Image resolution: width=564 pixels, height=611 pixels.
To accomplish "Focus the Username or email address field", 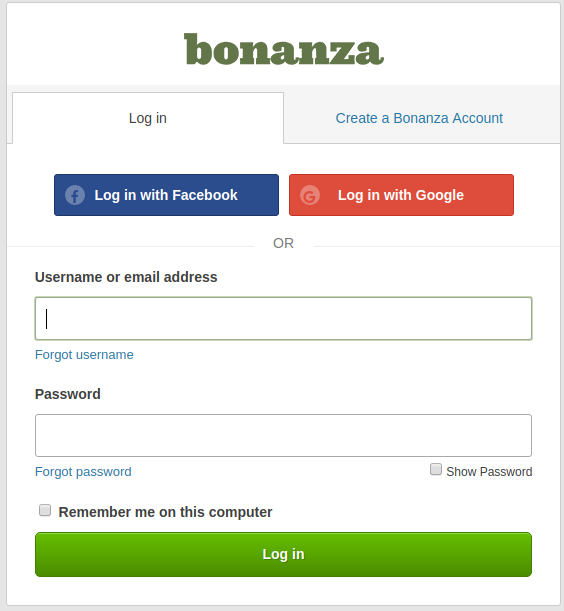I will click(283, 318).
